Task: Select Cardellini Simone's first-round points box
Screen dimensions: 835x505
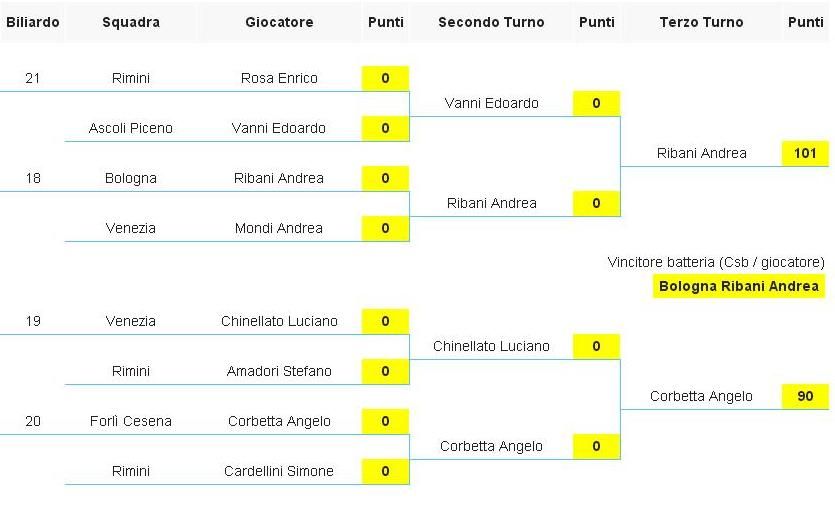Action: [385, 471]
